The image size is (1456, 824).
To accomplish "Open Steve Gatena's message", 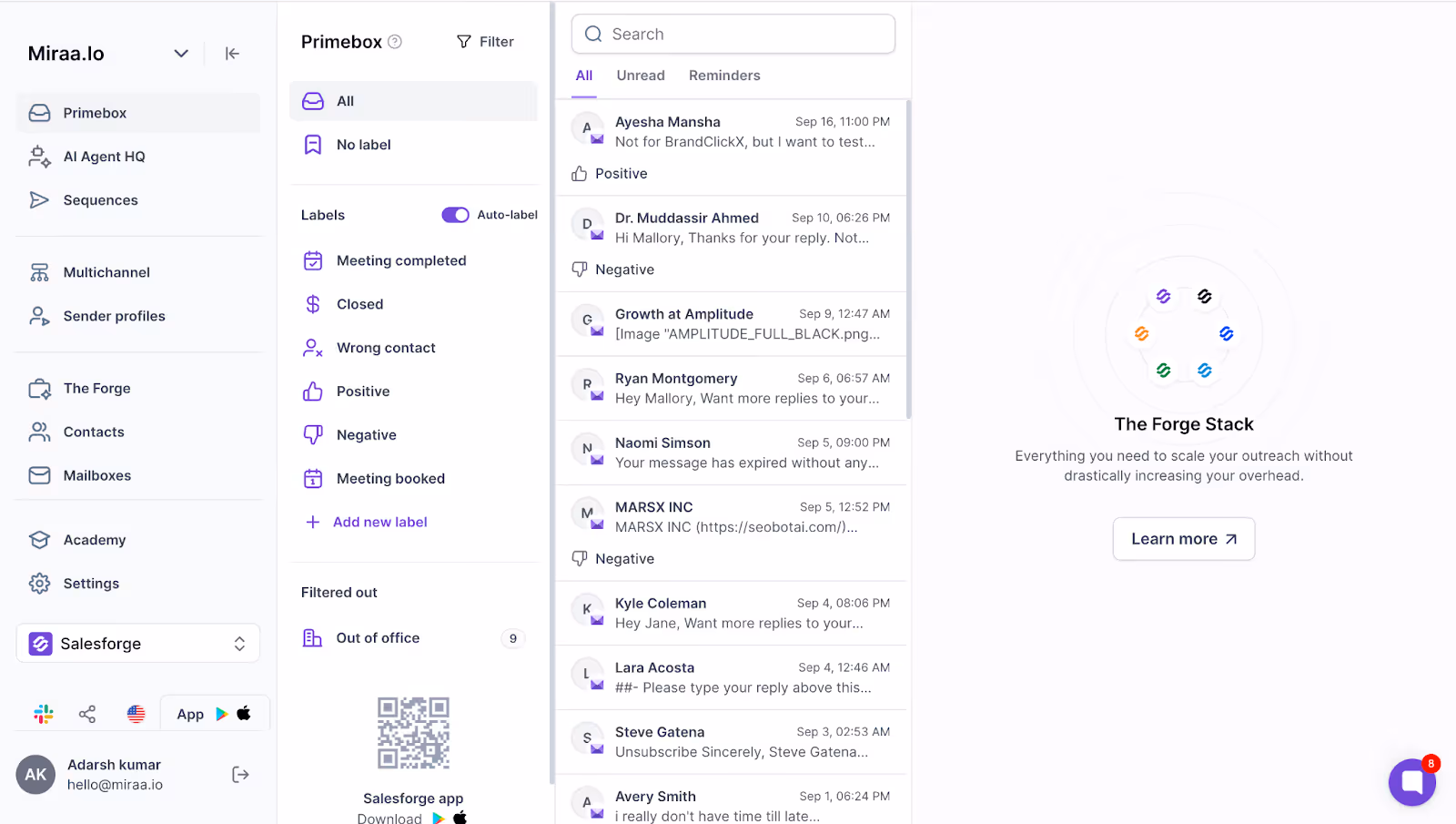I will 731,742.
